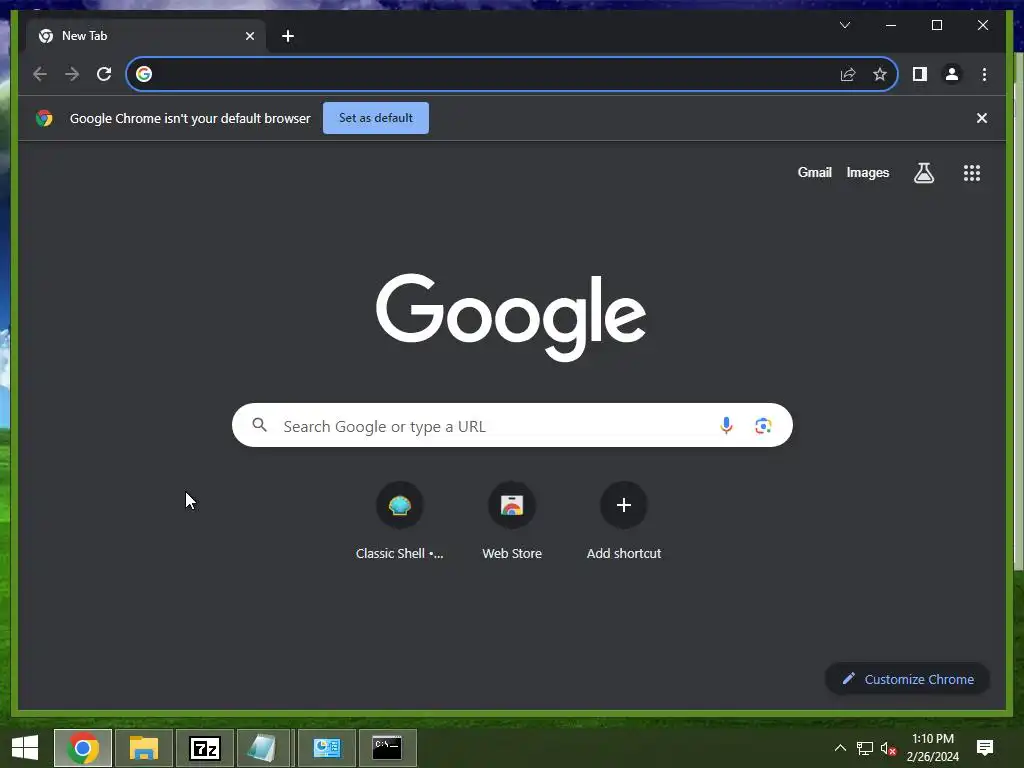Open Chrome's three-dot menu
This screenshot has width=1024, height=768.
pos(984,74)
